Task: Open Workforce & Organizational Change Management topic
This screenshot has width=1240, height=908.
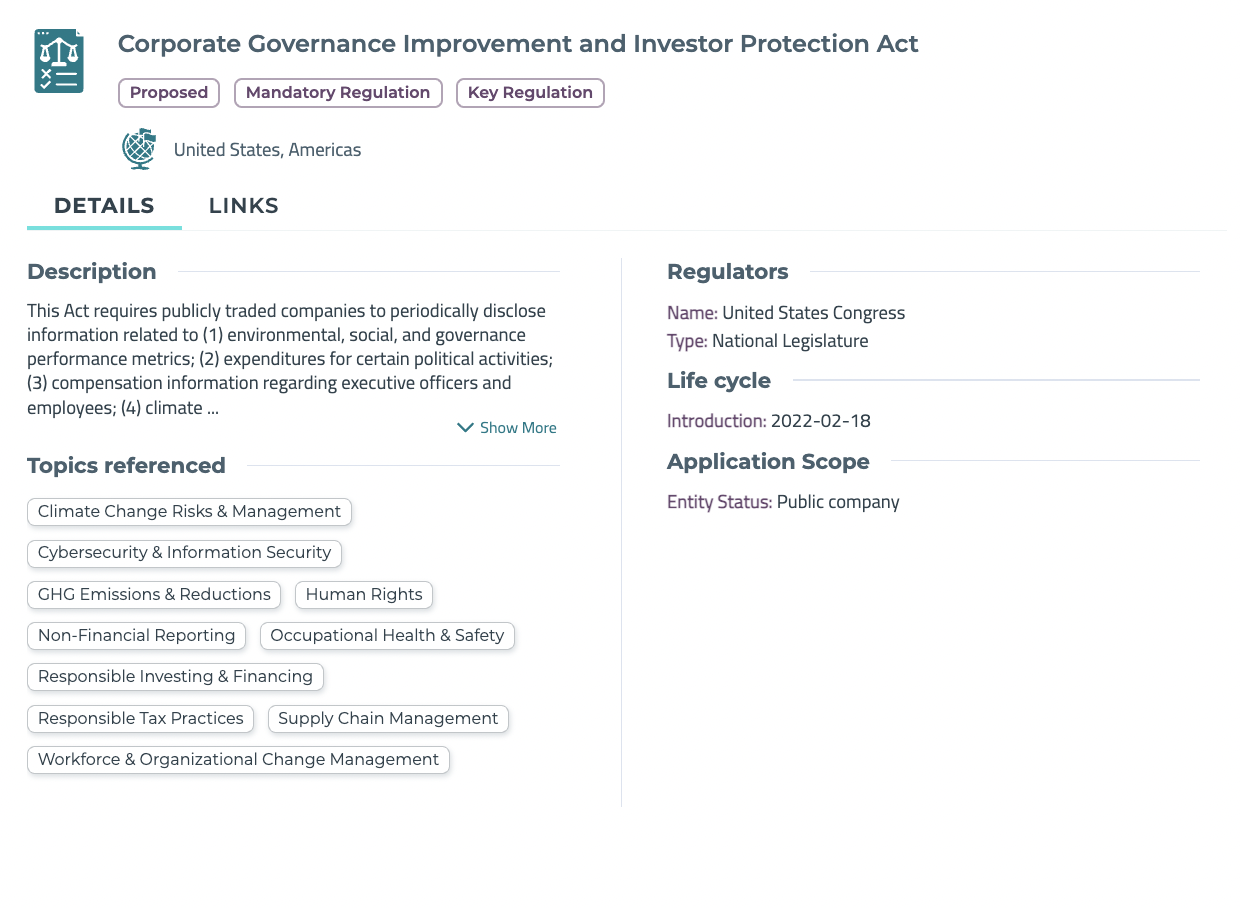Action: point(238,760)
